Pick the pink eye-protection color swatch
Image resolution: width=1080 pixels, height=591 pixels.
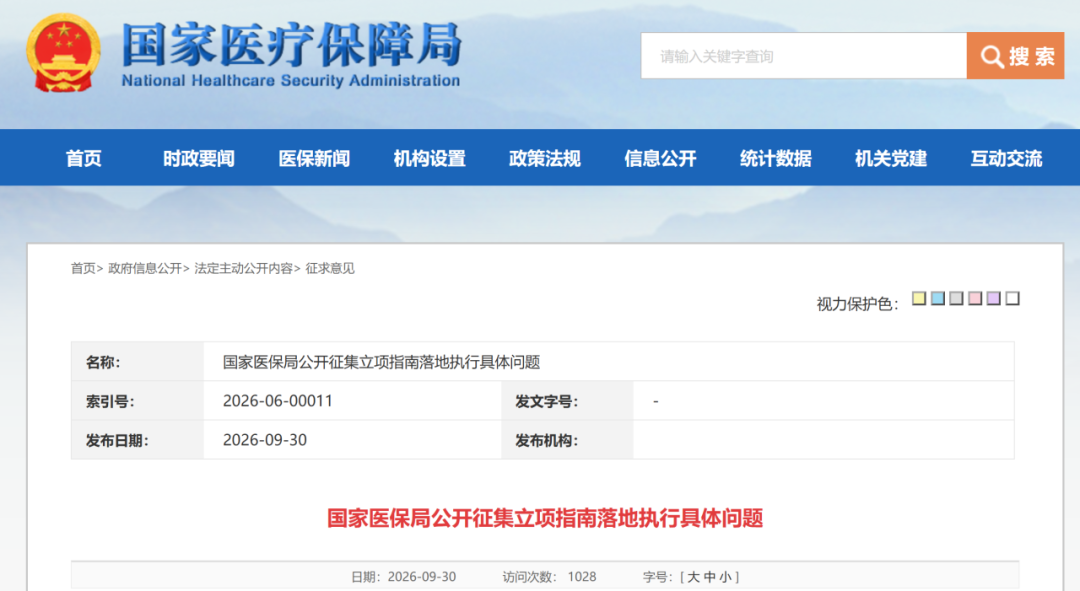(975, 298)
